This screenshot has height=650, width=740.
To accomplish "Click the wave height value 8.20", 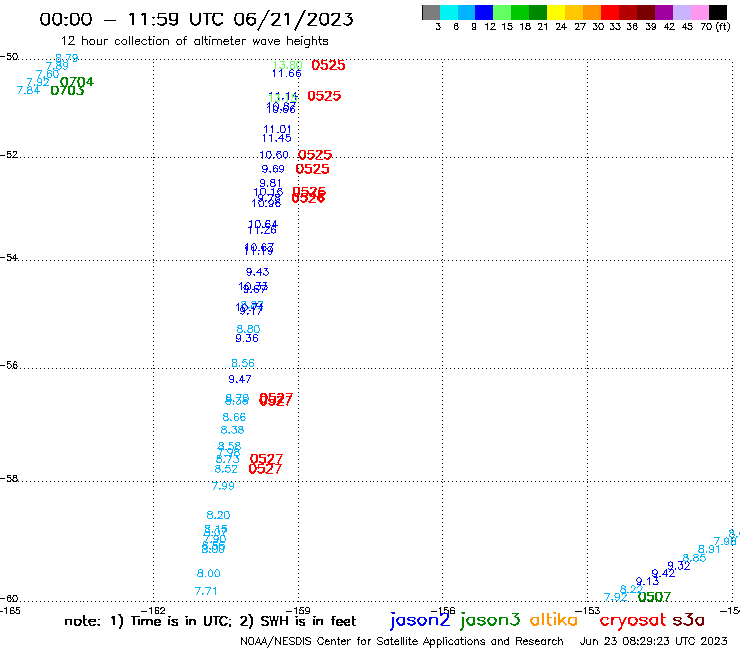I will click(x=218, y=515).
